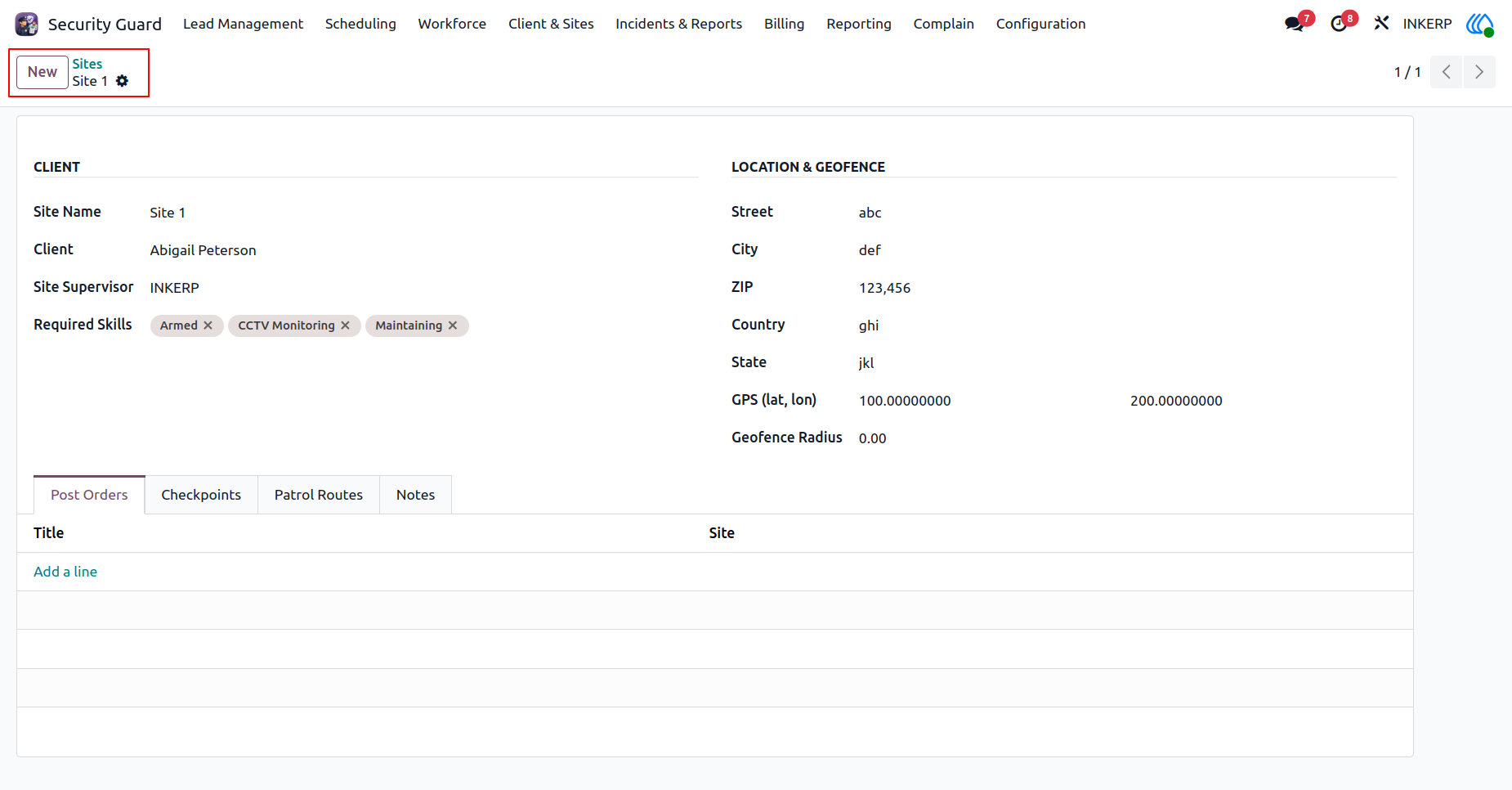The height and width of the screenshot is (790, 1512).
Task: Open the Security Guard app icon
Action: point(27,24)
